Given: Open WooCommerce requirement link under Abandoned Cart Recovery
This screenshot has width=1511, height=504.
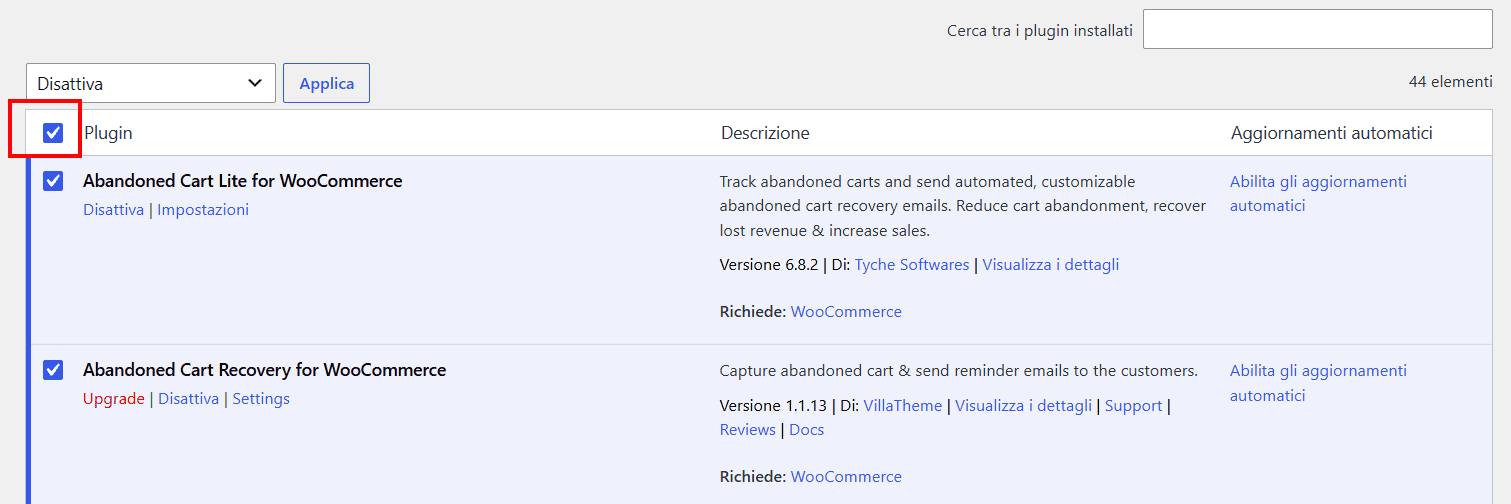Looking at the screenshot, I should coord(846,477).
